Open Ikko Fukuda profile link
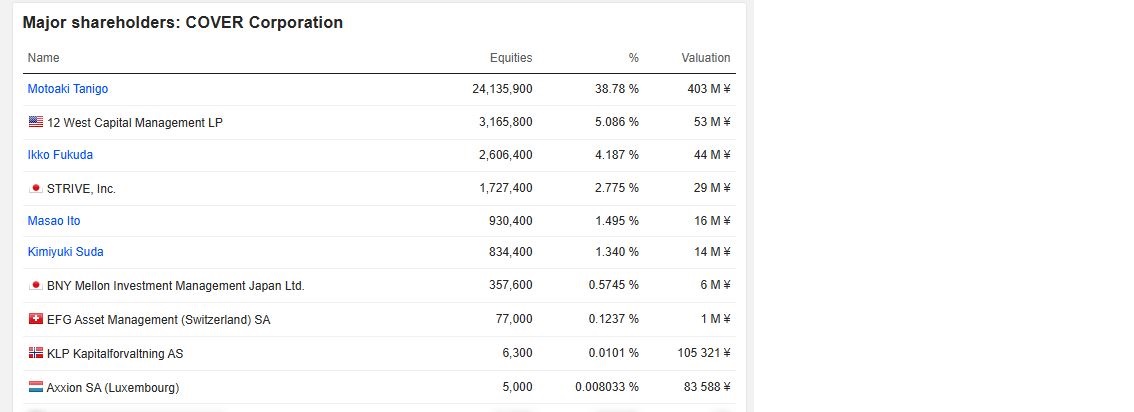 click(60, 155)
